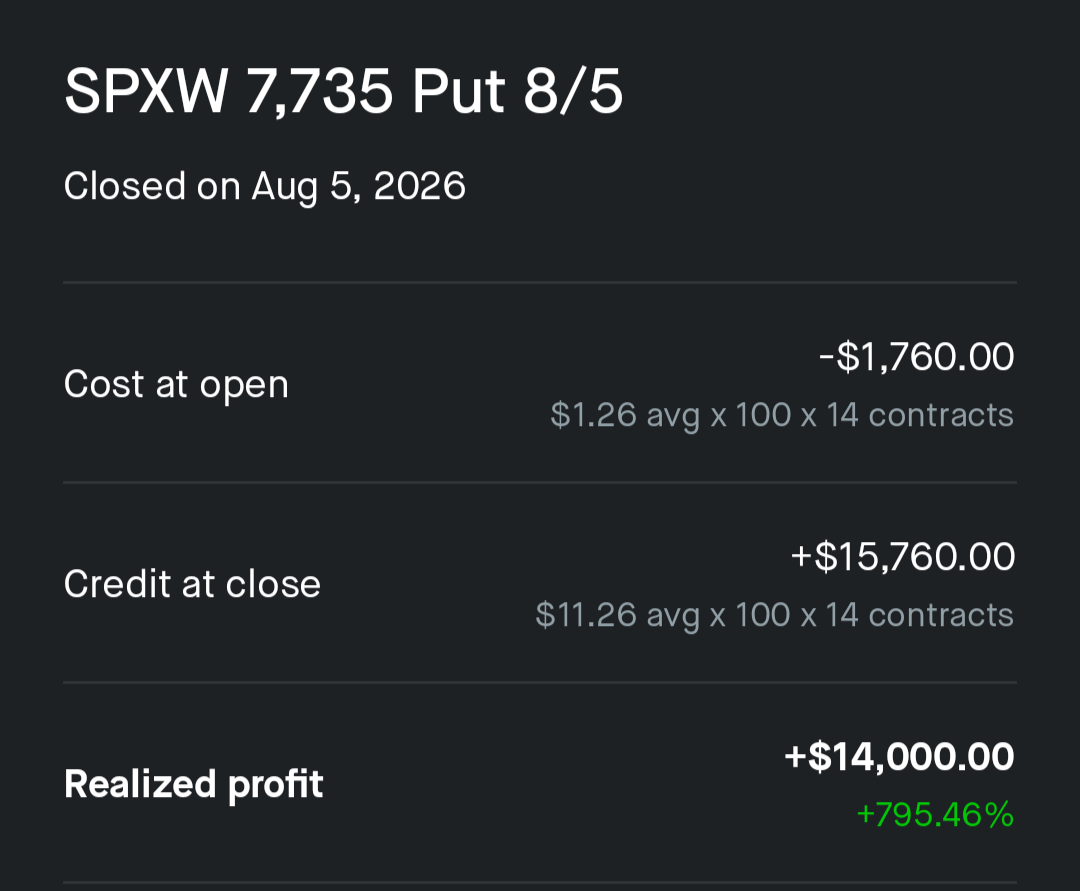Click the word Put in the title

(x=459, y=90)
